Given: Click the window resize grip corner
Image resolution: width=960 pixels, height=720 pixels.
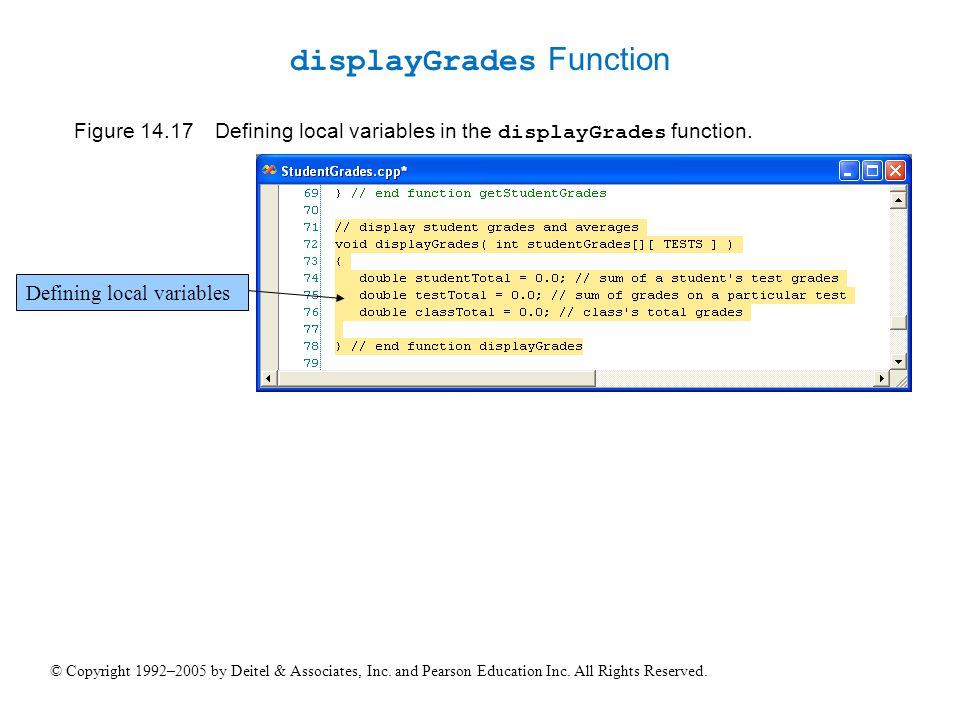Looking at the screenshot, I should (899, 379).
